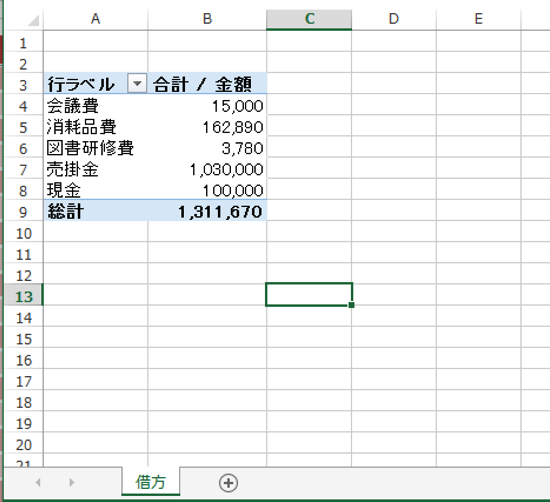The width and height of the screenshot is (550, 502).
Task: Select row 13 header
Action: coord(23,296)
